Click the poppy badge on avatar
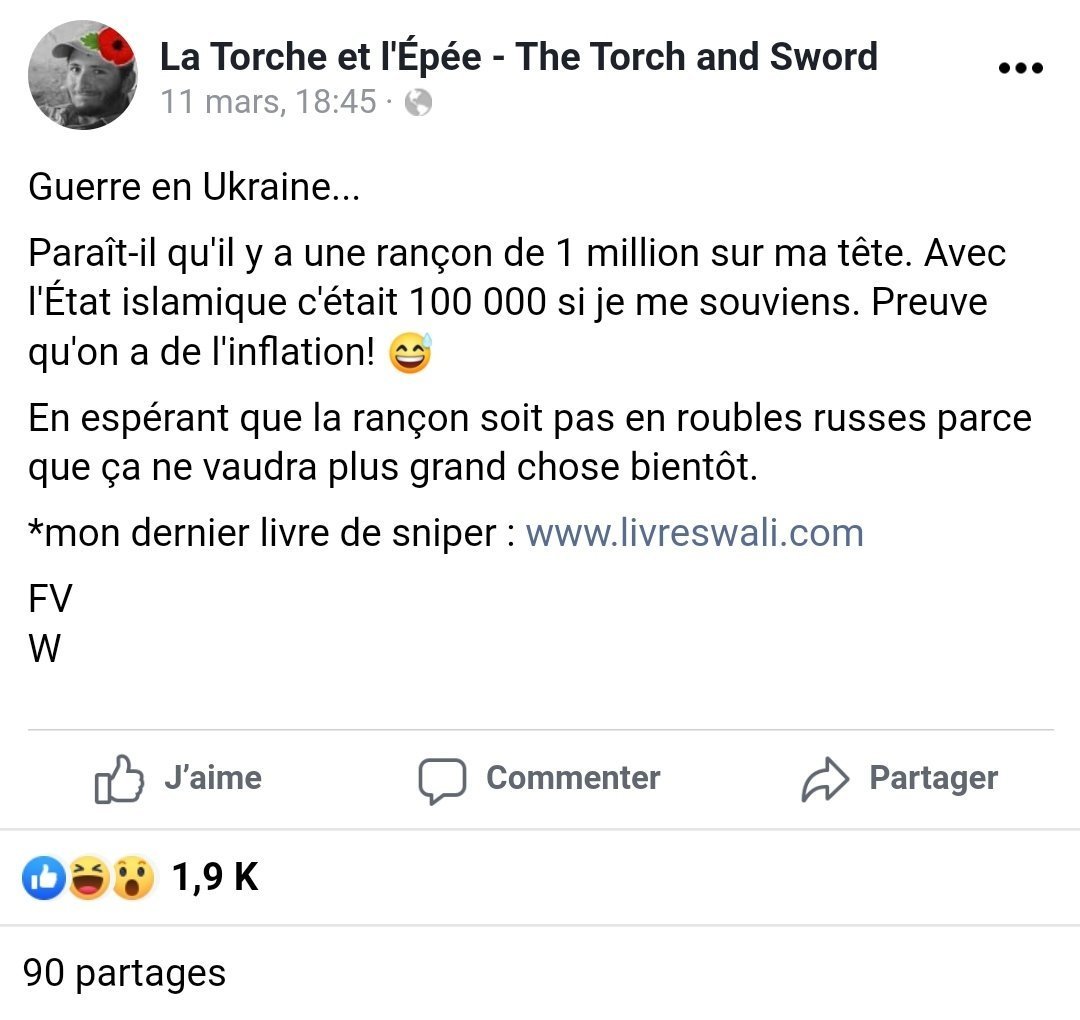 coord(114,47)
